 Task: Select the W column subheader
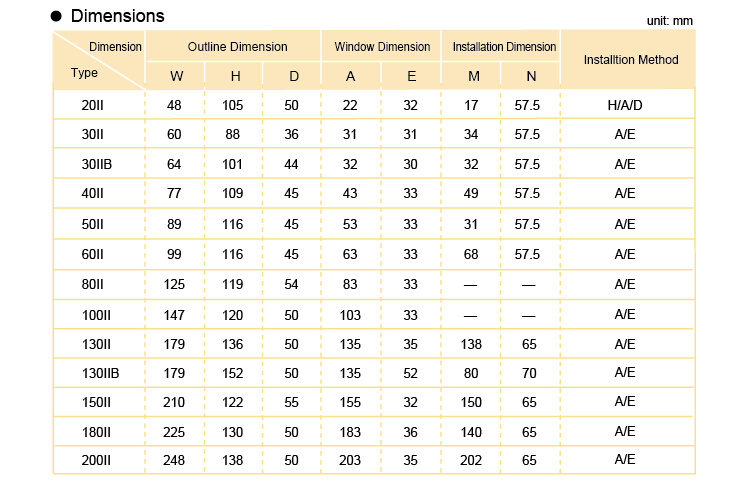pos(176,76)
